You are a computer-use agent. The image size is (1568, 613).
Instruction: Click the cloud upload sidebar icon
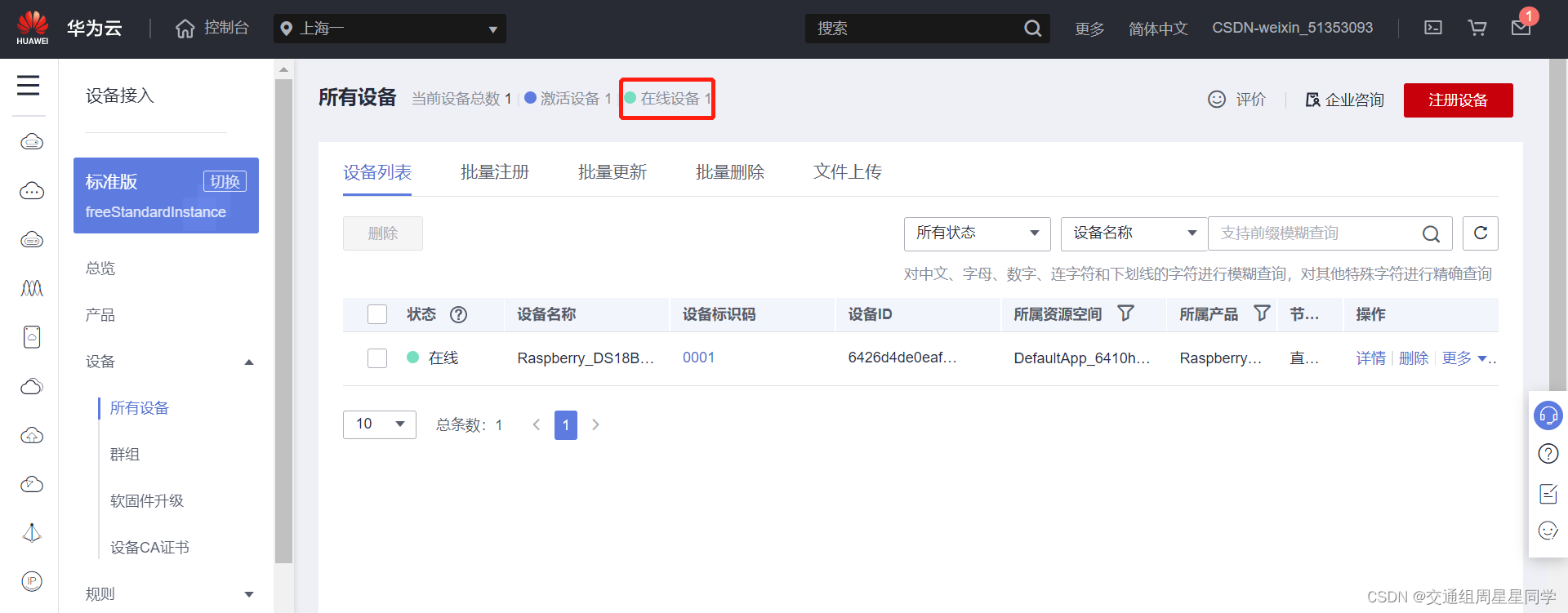tap(32, 435)
